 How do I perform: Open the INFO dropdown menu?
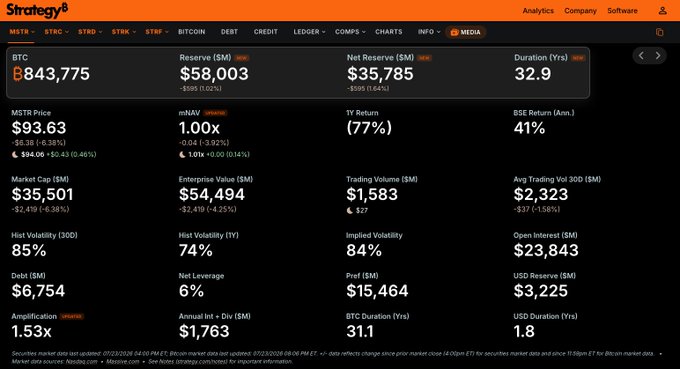pos(429,32)
